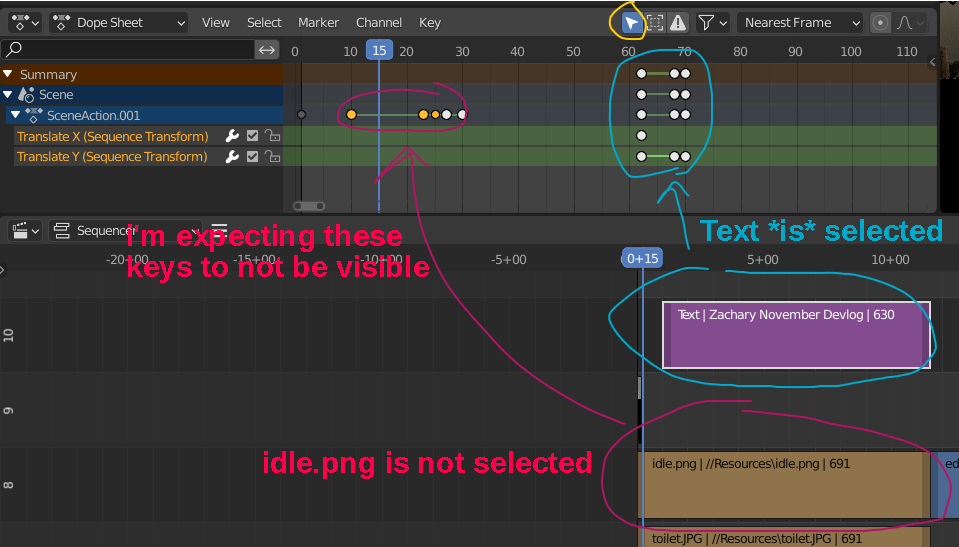The height and width of the screenshot is (547, 959).
Task: Click the grey keyframe at frame 1
Action: coord(301,114)
